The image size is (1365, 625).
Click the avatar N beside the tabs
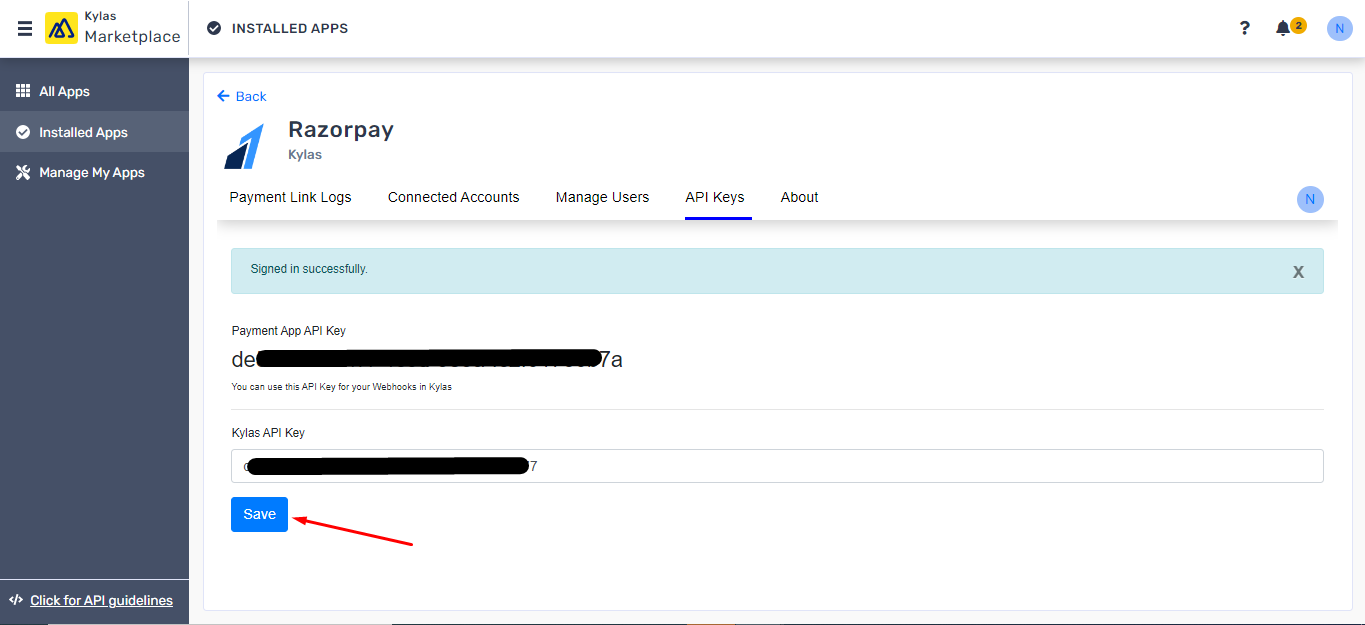tap(1310, 199)
